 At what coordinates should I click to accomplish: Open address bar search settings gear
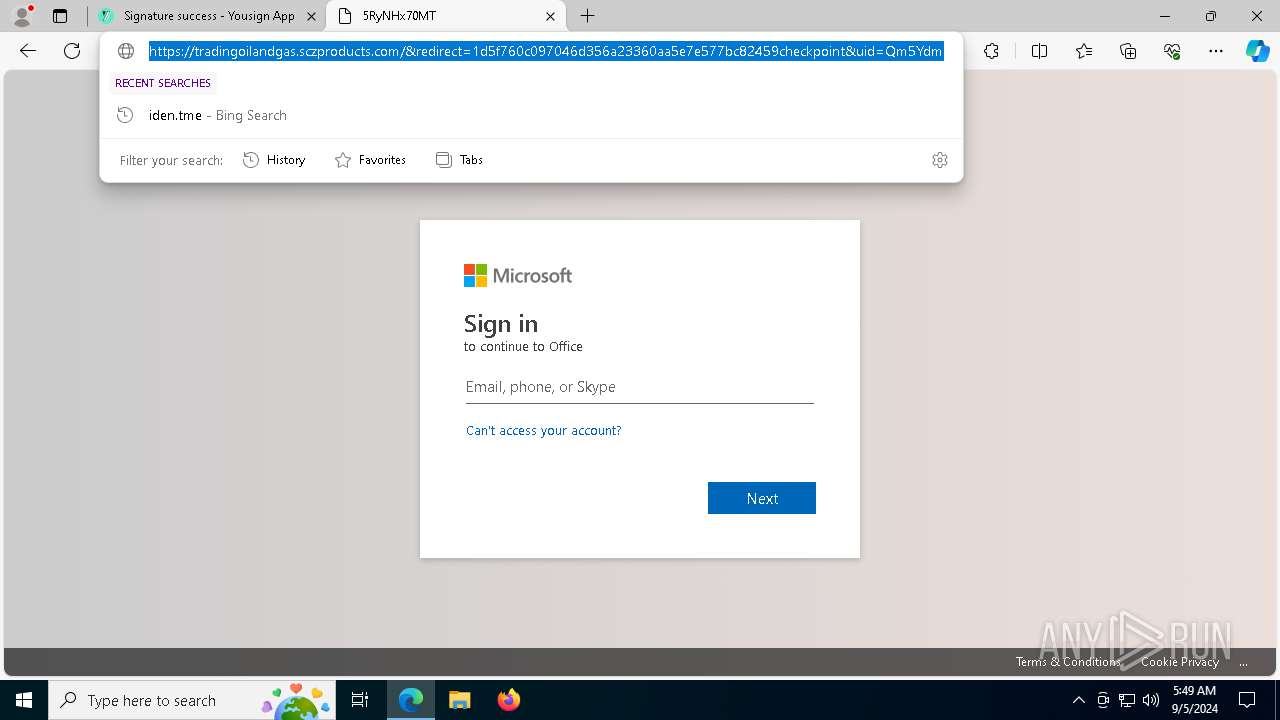[x=940, y=160]
